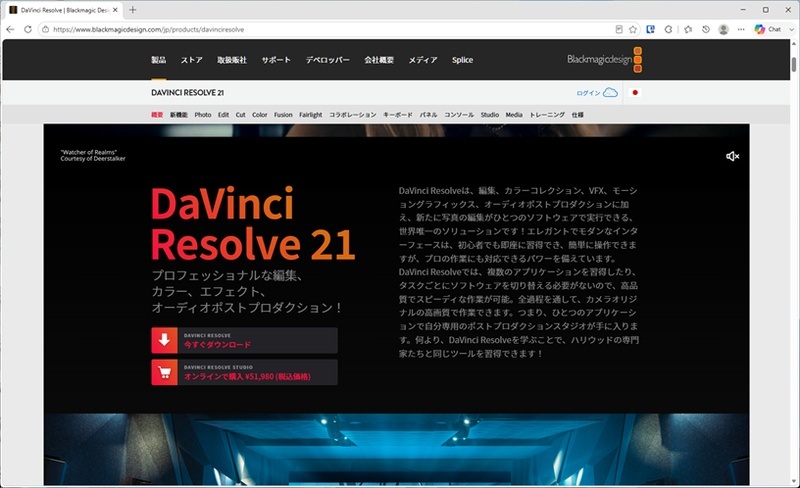Screen dimensions: 800x488
Task: Select the Japan flag region icon
Action: point(635,92)
